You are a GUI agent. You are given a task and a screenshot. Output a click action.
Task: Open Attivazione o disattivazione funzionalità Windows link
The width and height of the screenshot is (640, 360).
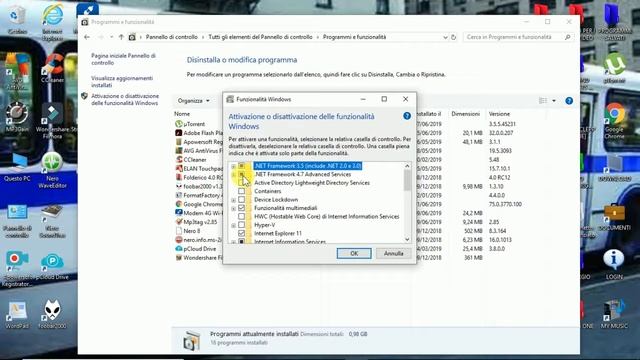click(125, 100)
